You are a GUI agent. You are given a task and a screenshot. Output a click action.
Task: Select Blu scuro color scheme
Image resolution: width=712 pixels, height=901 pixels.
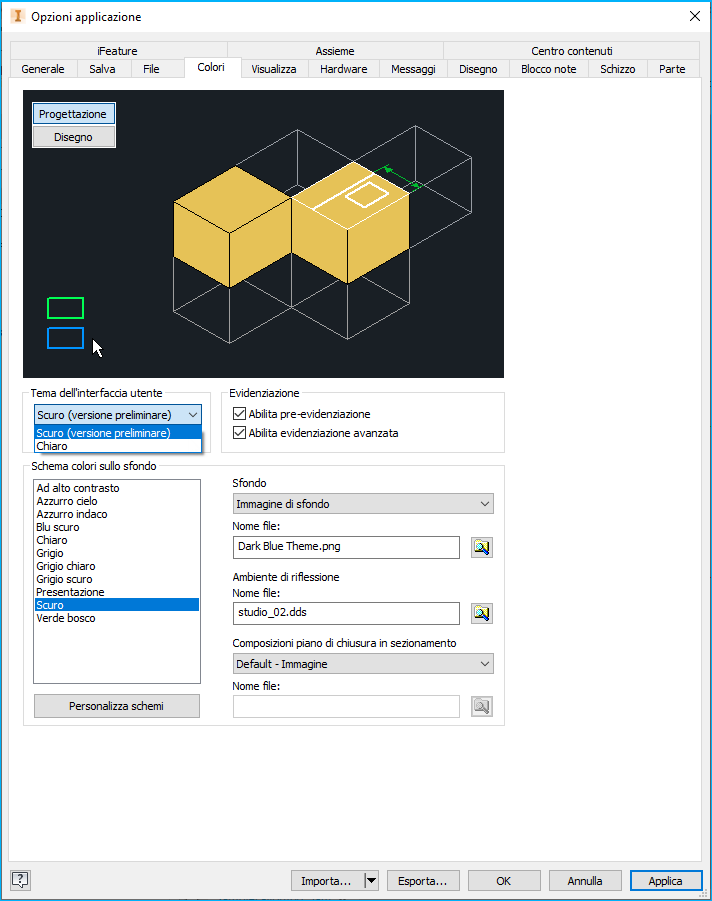tap(117, 527)
